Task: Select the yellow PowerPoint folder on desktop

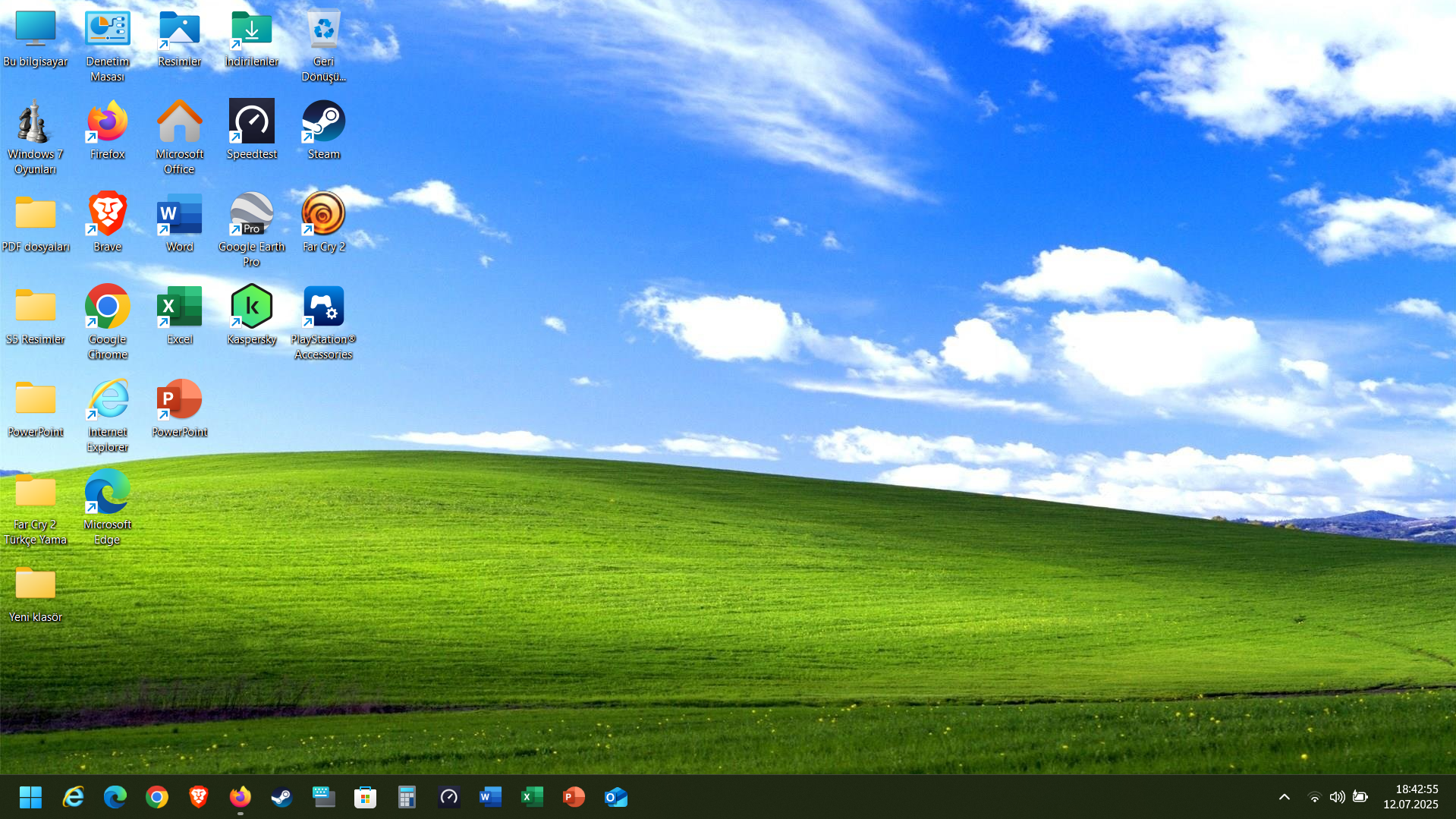Action: tap(36, 409)
